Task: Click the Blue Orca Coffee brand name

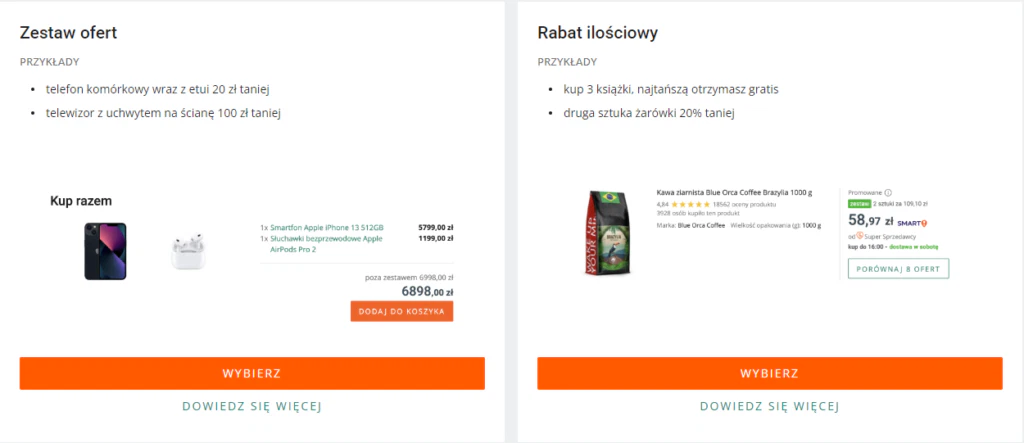Action: coord(701,225)
